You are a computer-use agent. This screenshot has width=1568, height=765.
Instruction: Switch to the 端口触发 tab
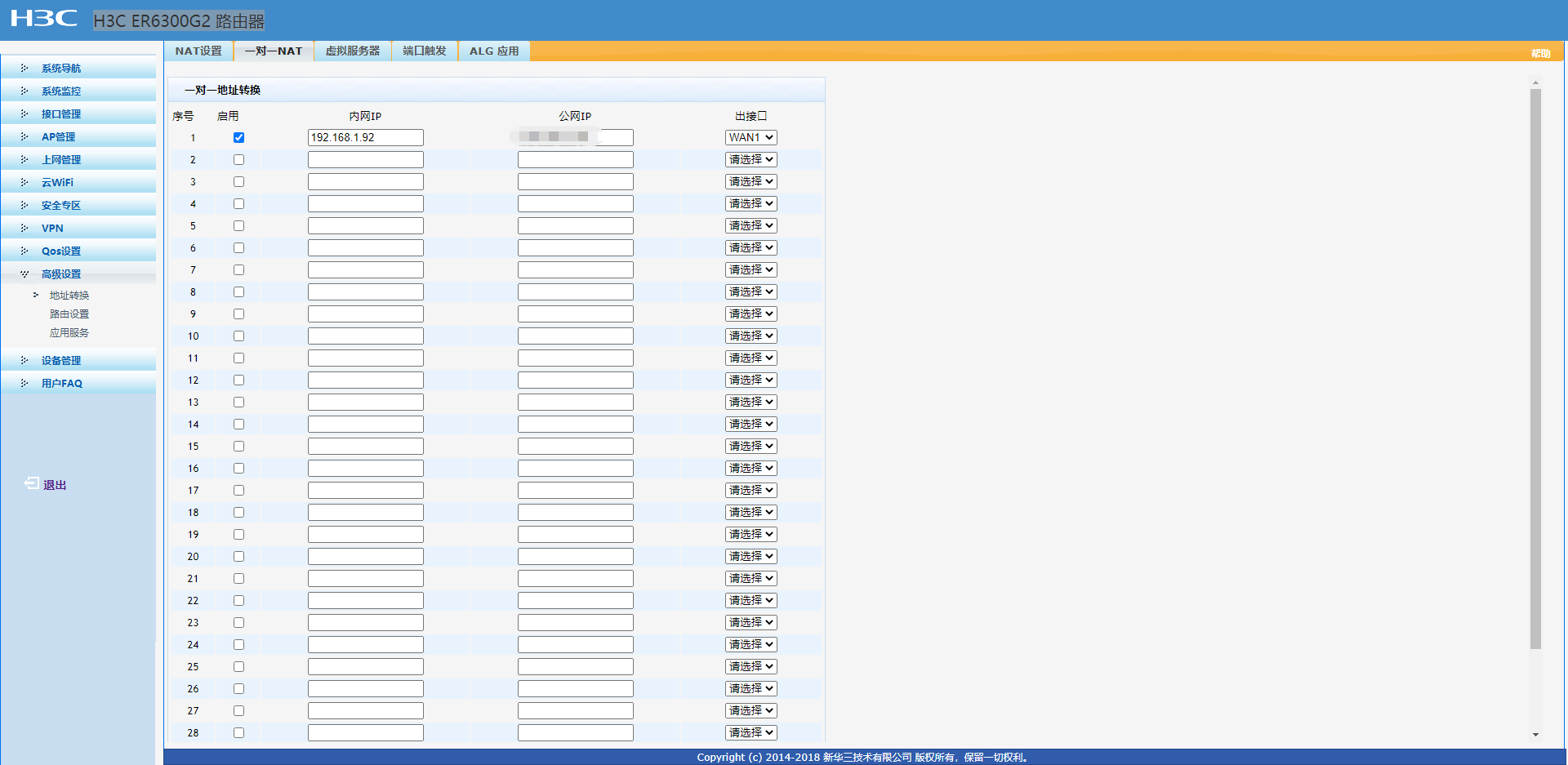point(425,51)
